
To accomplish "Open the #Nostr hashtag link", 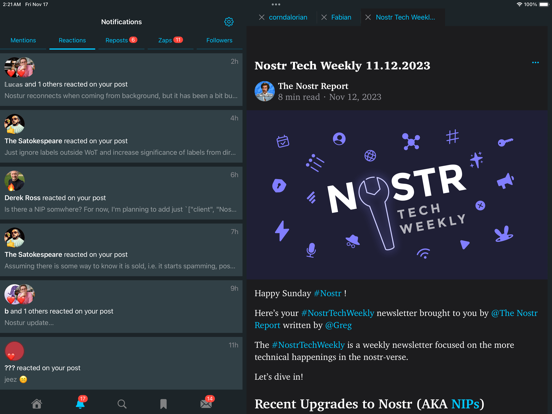I will pos(327,293).
